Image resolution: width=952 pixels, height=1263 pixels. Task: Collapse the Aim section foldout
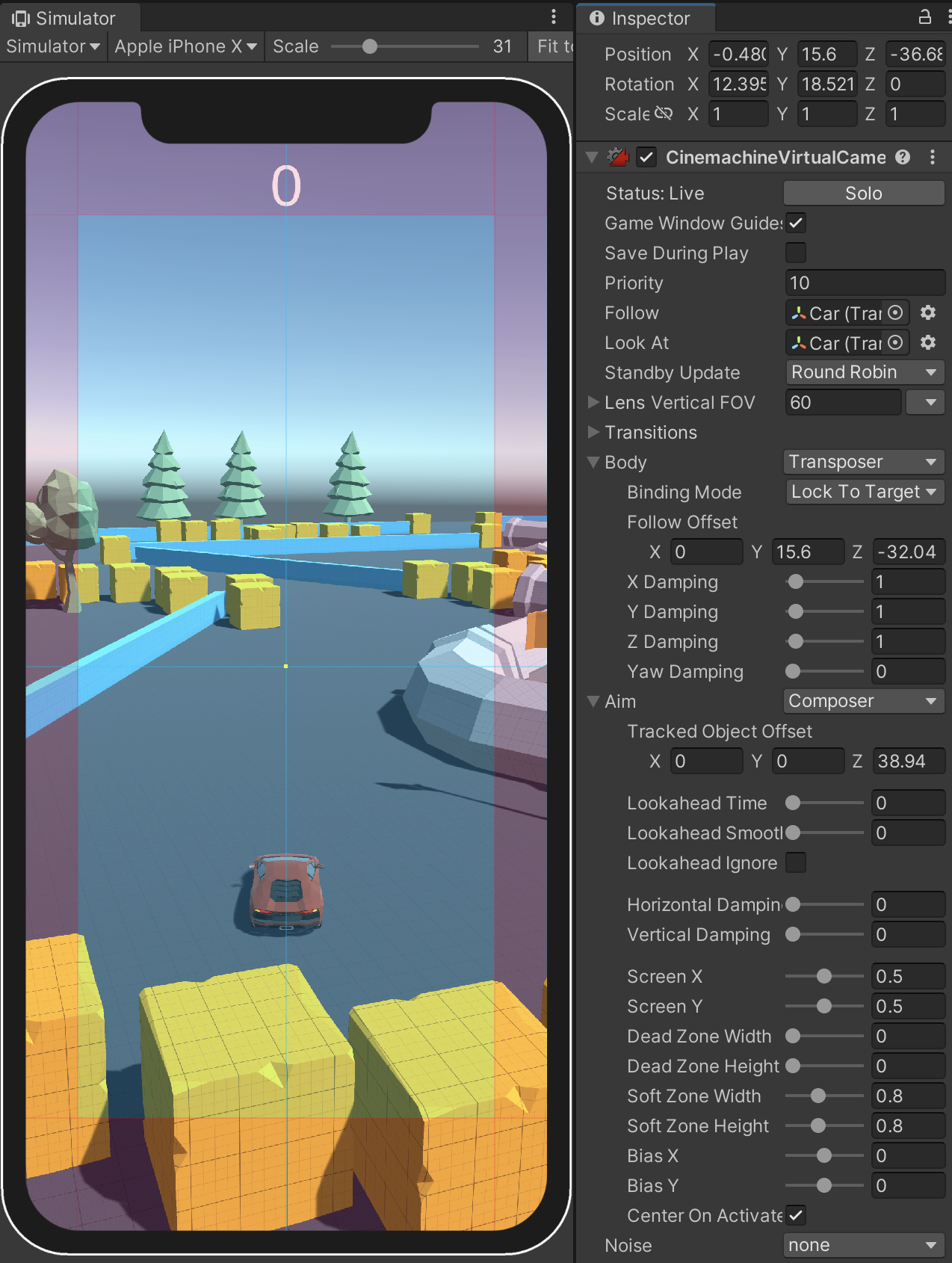pyautogui.click(x=593, y=701)
